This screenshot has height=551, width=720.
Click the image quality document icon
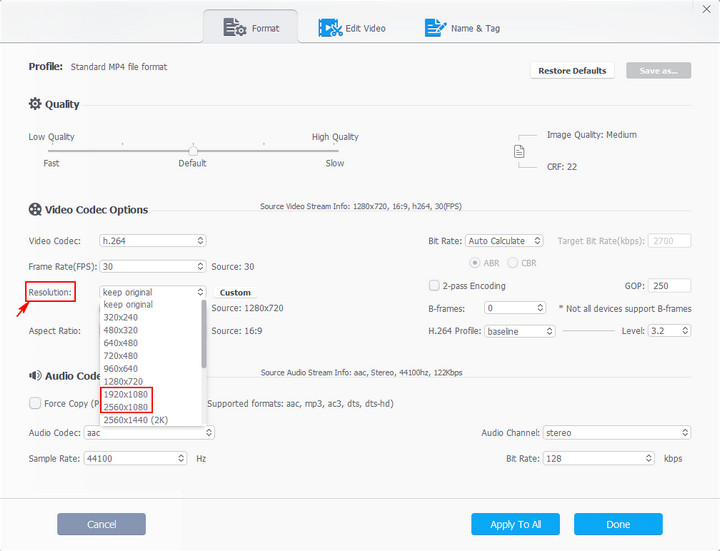tap(519, 152)
